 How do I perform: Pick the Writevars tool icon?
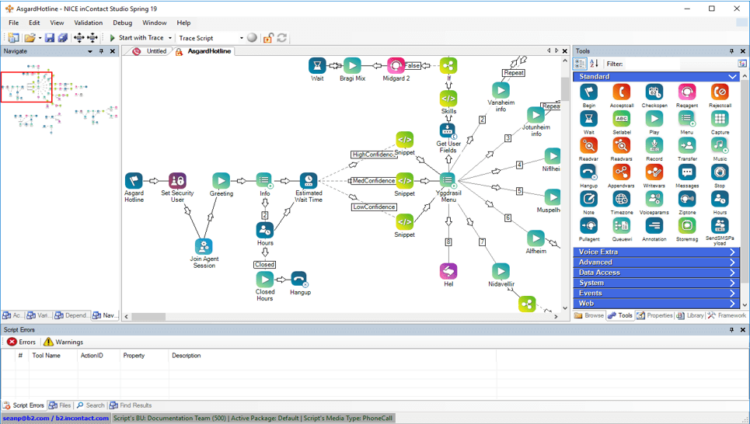(x=654, y=172)
